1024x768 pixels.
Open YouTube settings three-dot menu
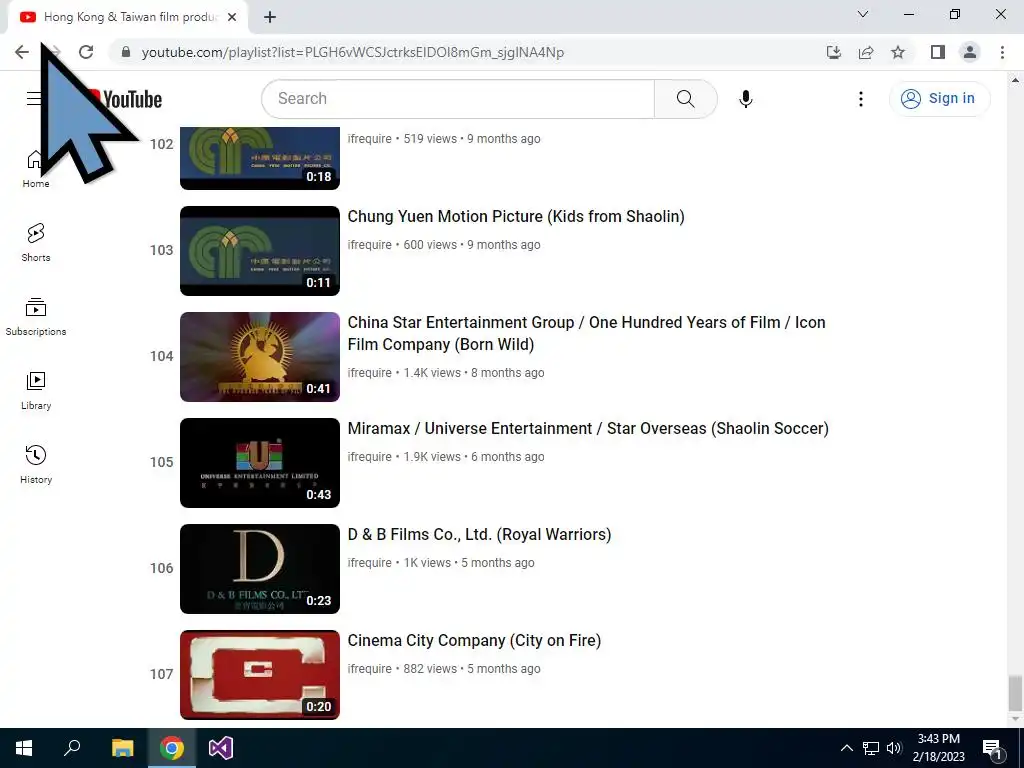point(861,99)
